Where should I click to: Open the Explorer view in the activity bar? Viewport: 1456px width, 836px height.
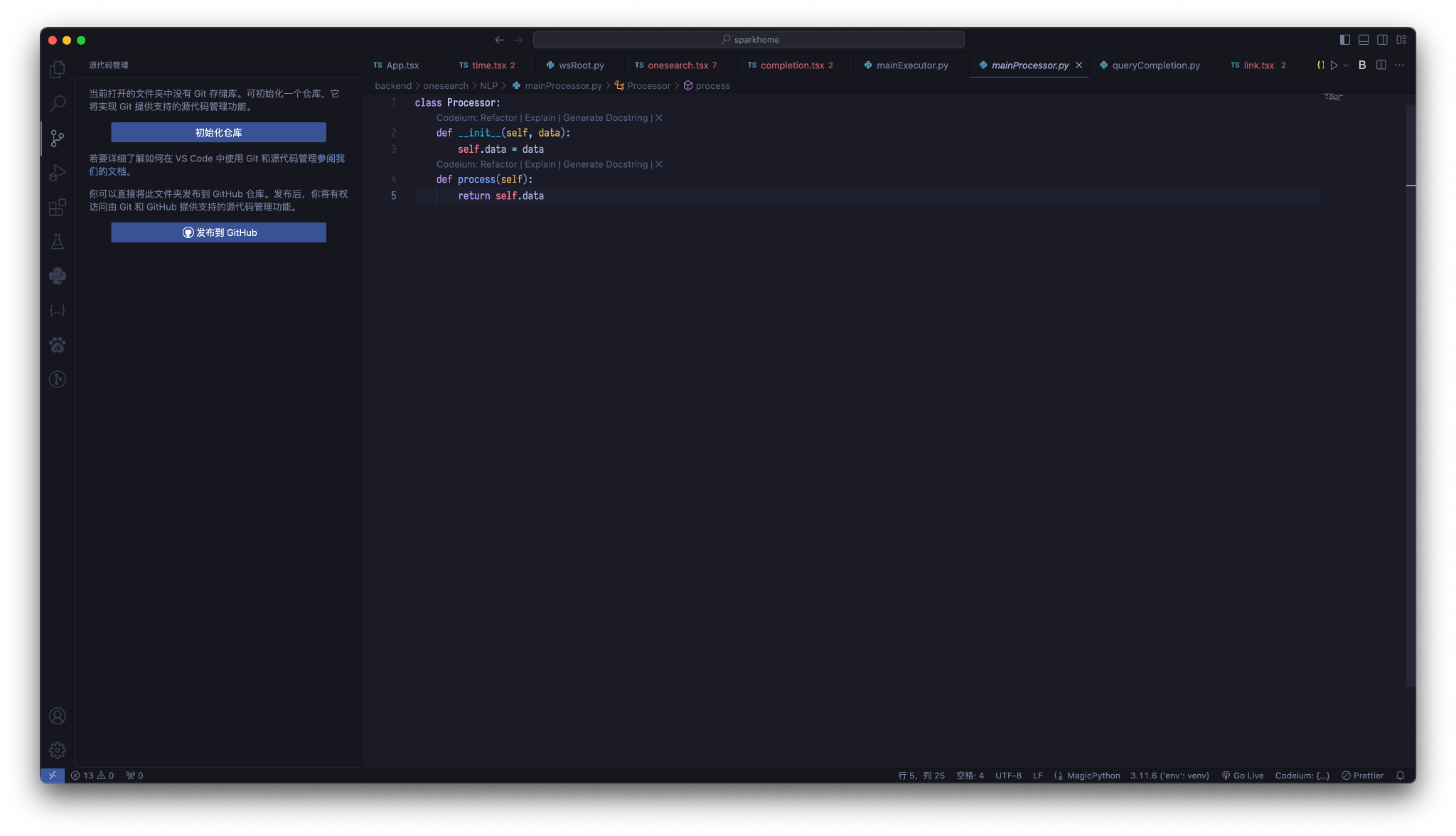(x=57, y=69)
